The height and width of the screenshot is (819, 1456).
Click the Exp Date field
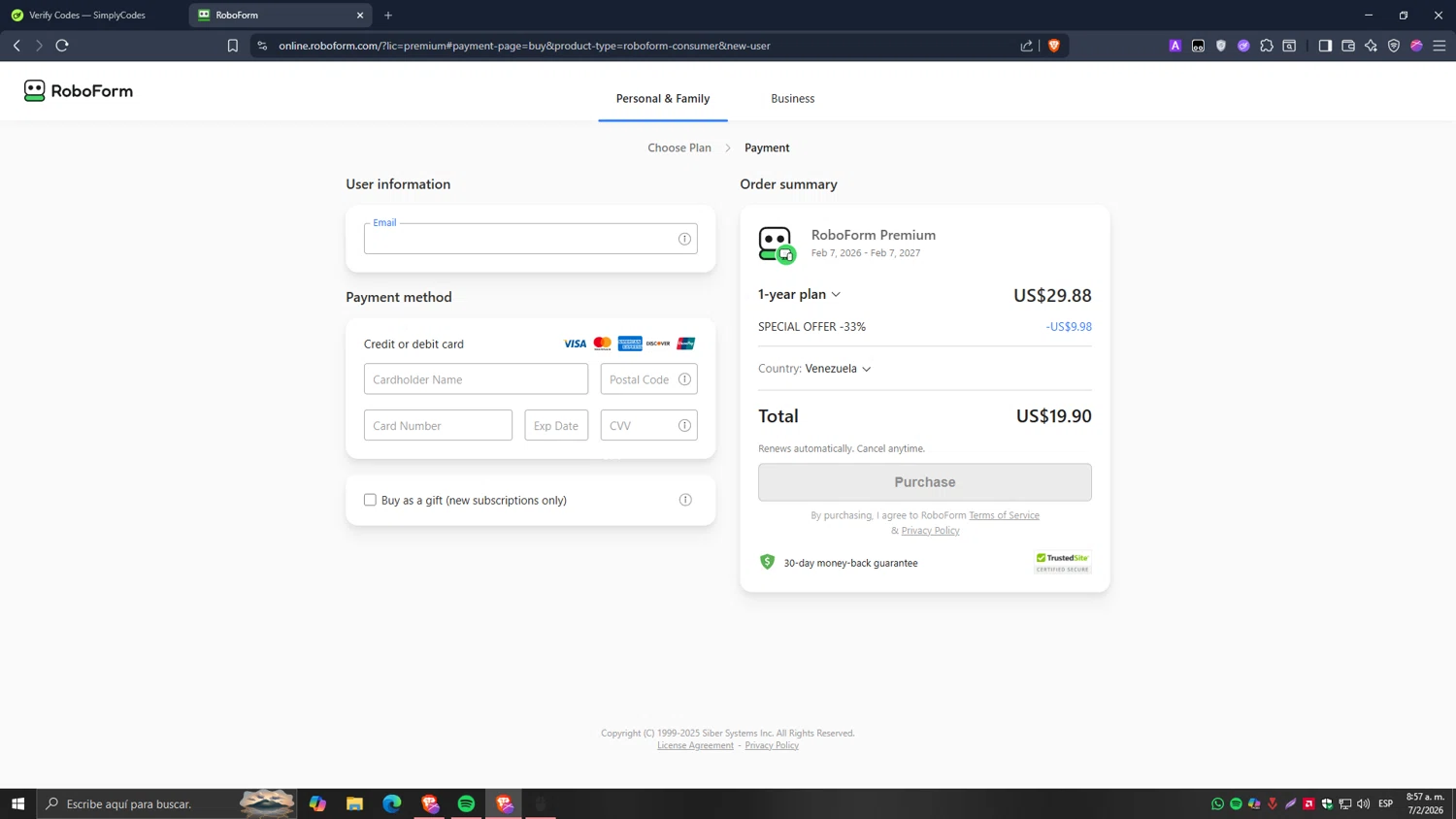(x=556, y=425)
